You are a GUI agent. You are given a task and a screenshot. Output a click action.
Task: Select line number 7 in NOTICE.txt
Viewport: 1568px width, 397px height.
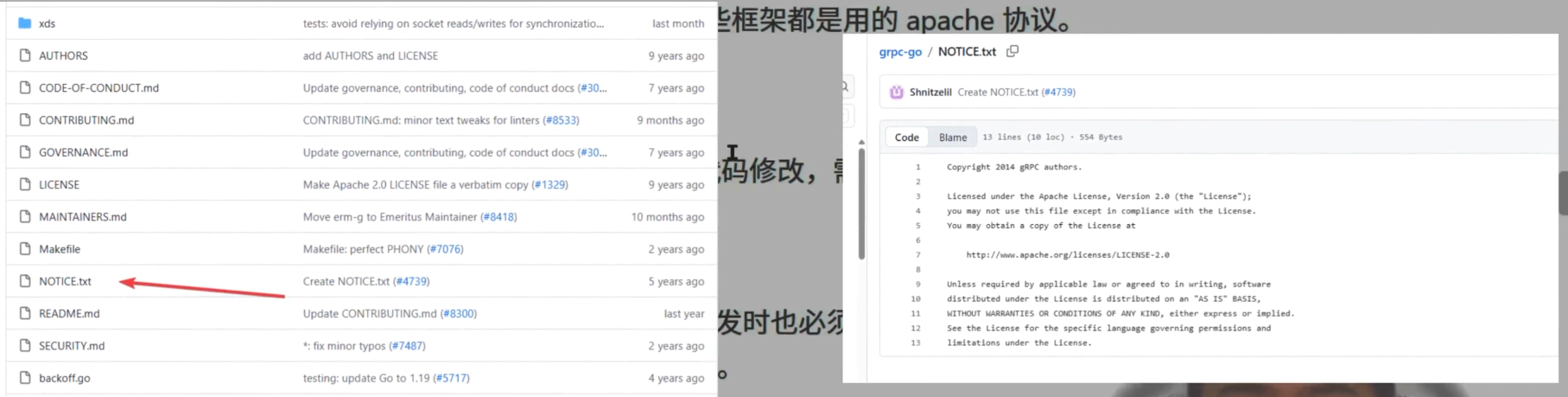pos(917,255)
